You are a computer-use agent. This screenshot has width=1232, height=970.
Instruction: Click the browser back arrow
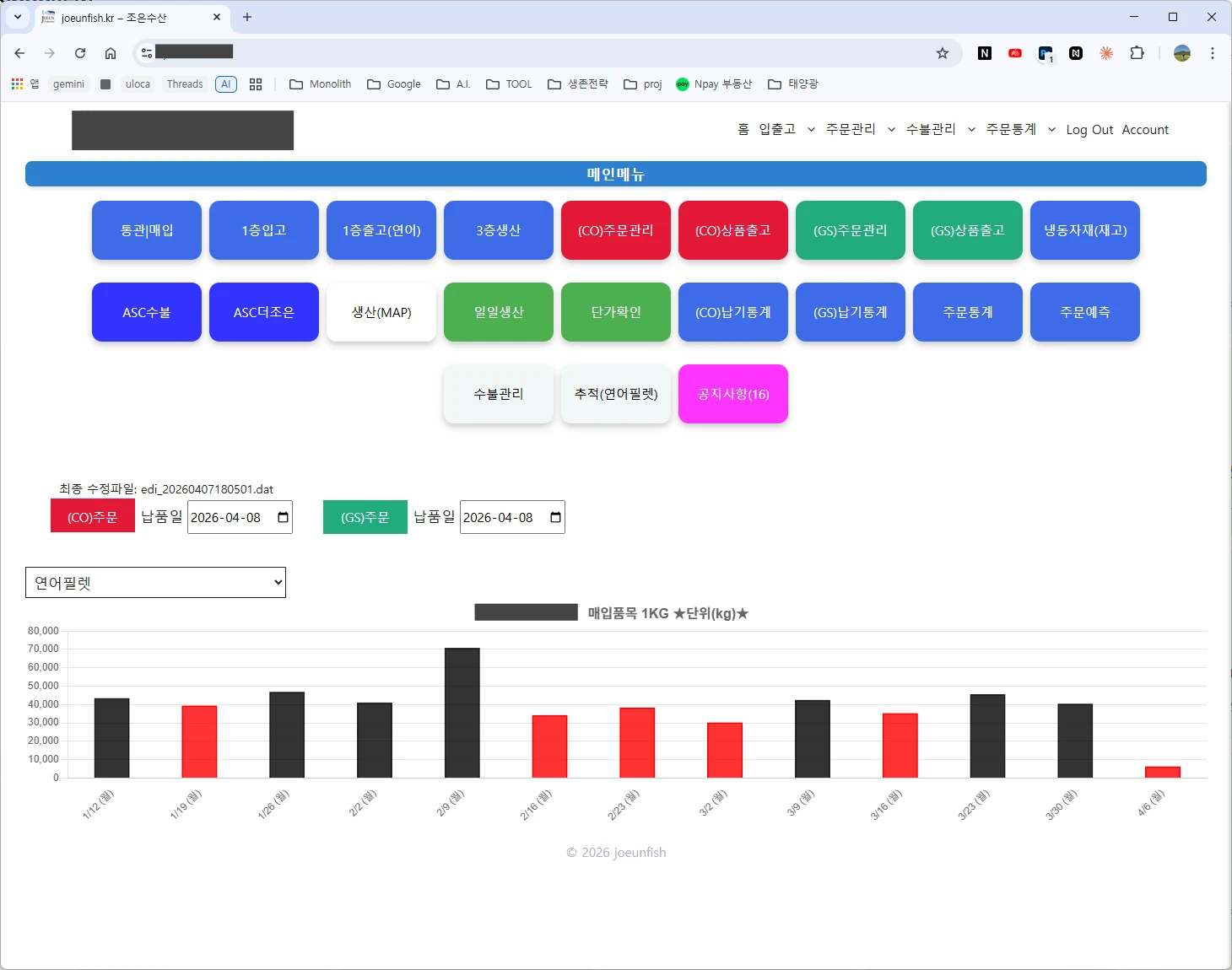coord(19,53)
